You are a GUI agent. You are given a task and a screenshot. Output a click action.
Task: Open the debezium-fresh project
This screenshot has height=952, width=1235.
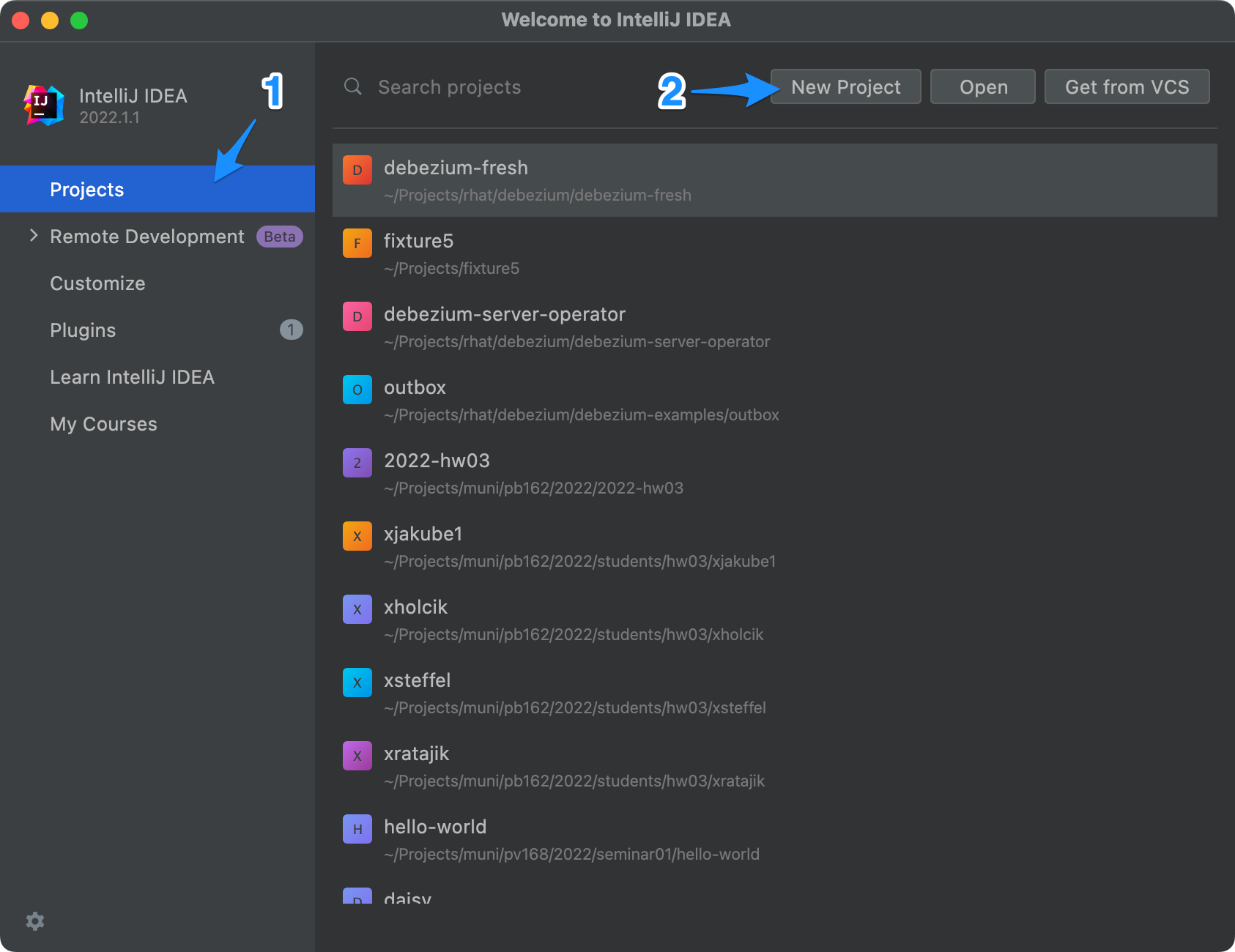775,180
